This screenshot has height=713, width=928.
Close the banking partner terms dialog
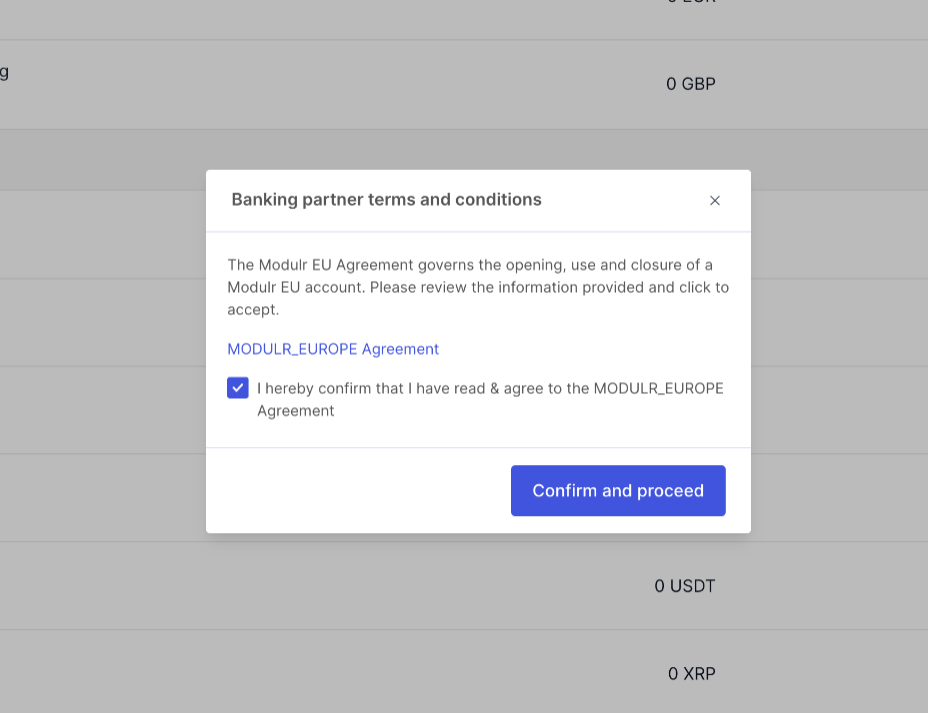coord(714,201)
